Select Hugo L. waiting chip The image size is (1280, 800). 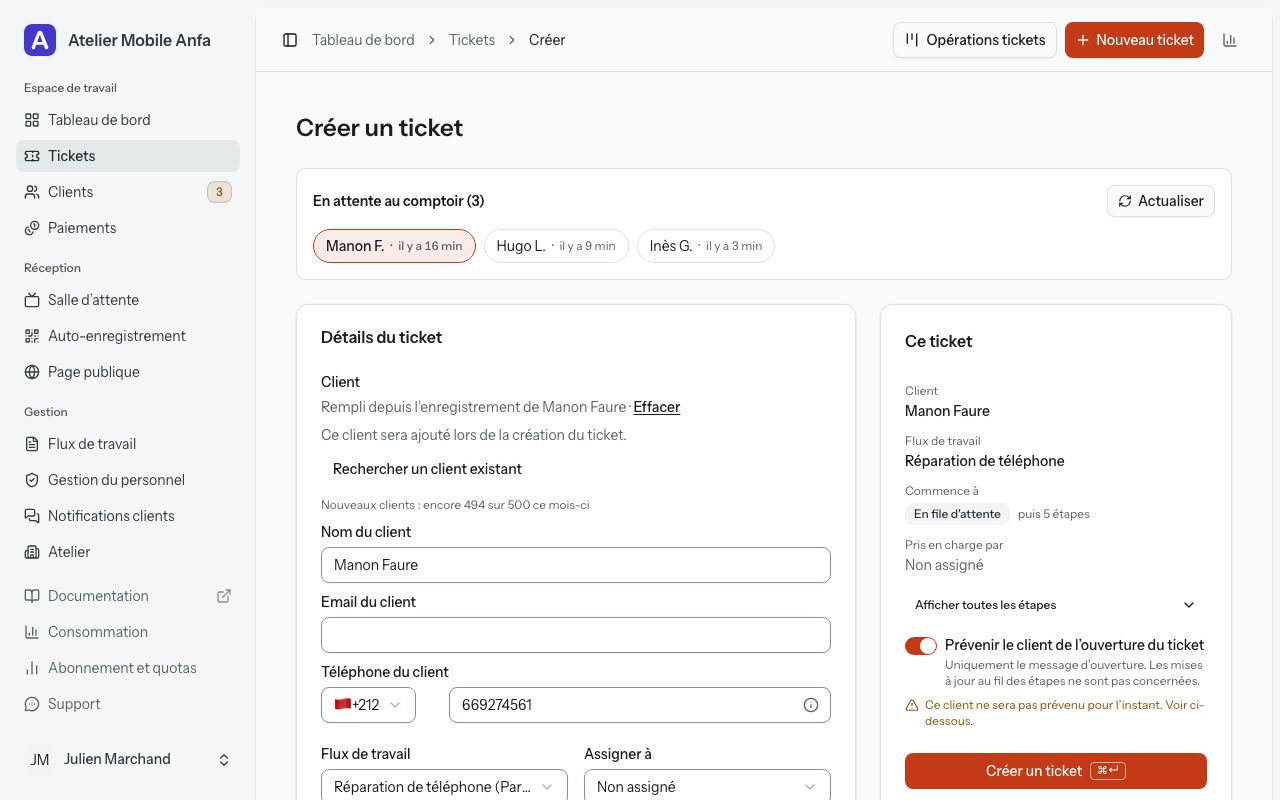(556, 246)
